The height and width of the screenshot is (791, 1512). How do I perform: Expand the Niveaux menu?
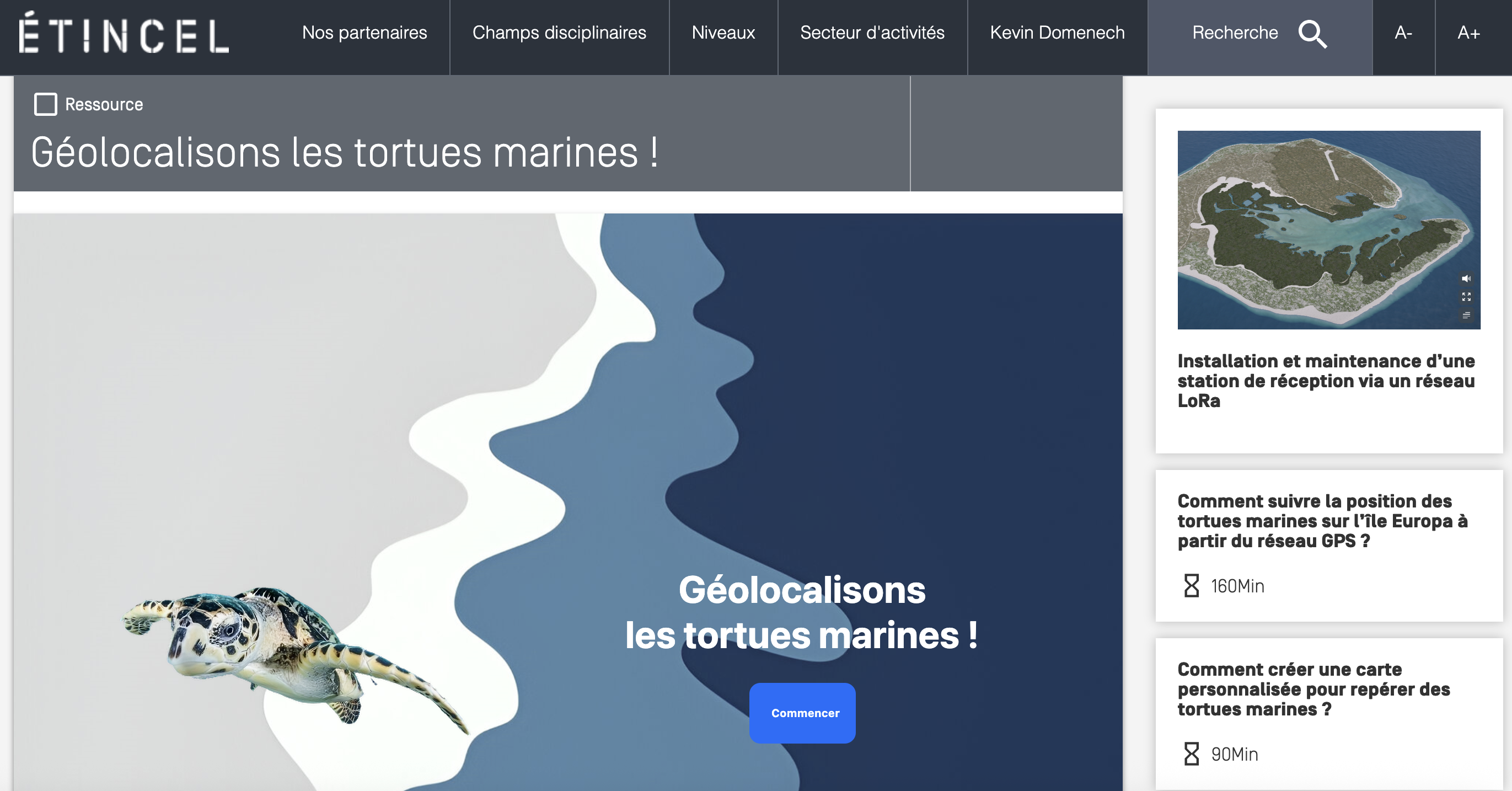[x=723, y=33]
